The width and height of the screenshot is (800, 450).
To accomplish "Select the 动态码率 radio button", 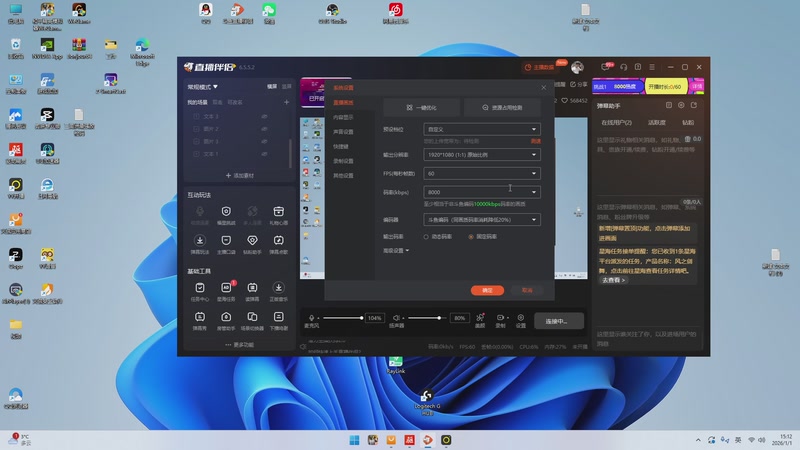I will (x=426, y=237).
